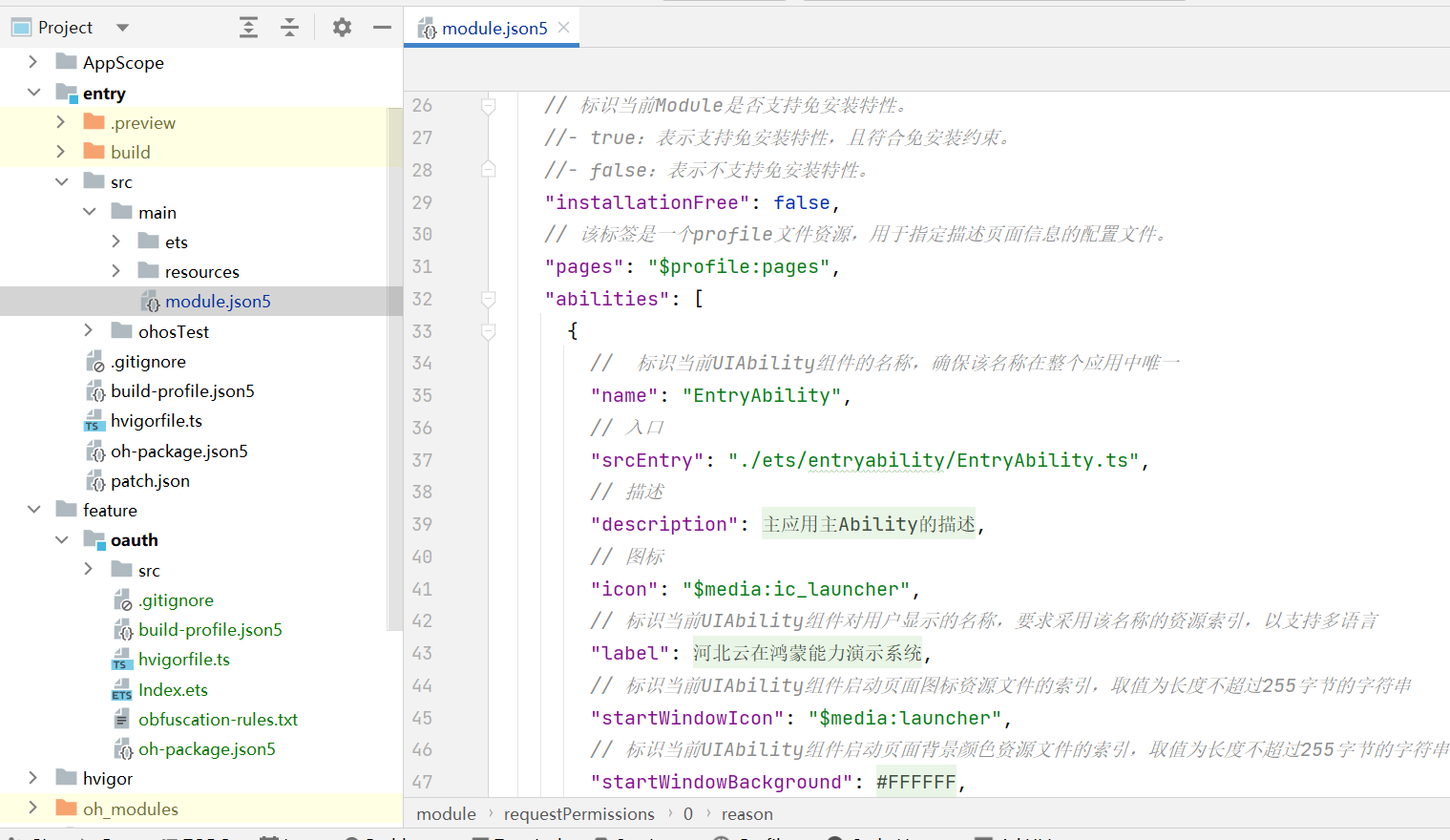Click the obfuscation-rules.txt file icon
Screen dimensions: 1450x840
122,719
